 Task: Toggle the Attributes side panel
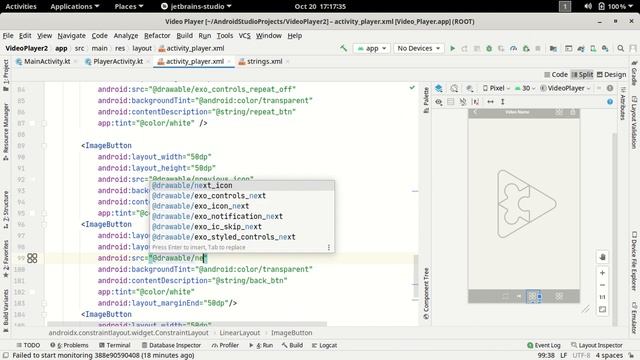pos(623,104)
